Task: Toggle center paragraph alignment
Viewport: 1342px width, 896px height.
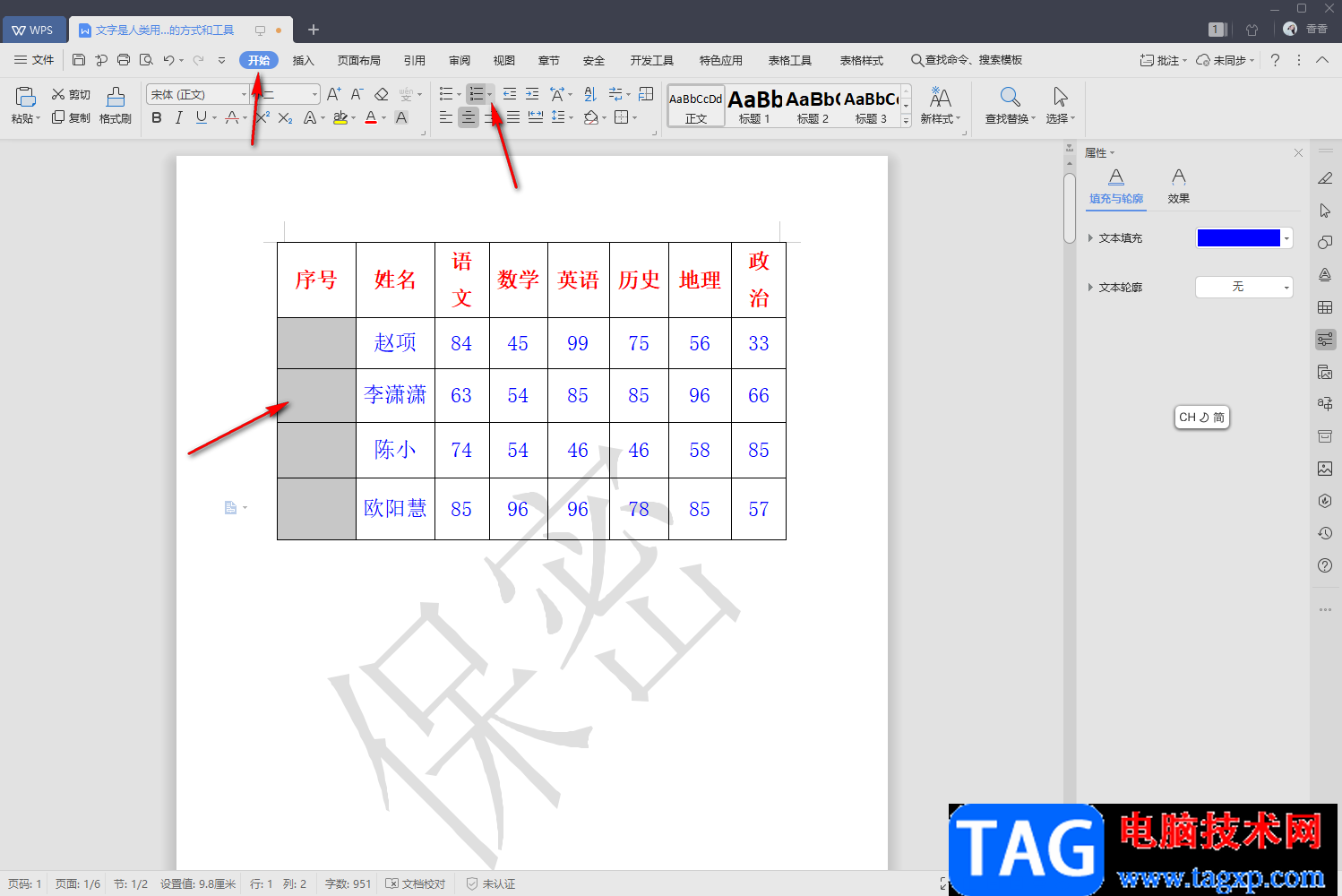Action: (469, 117)
